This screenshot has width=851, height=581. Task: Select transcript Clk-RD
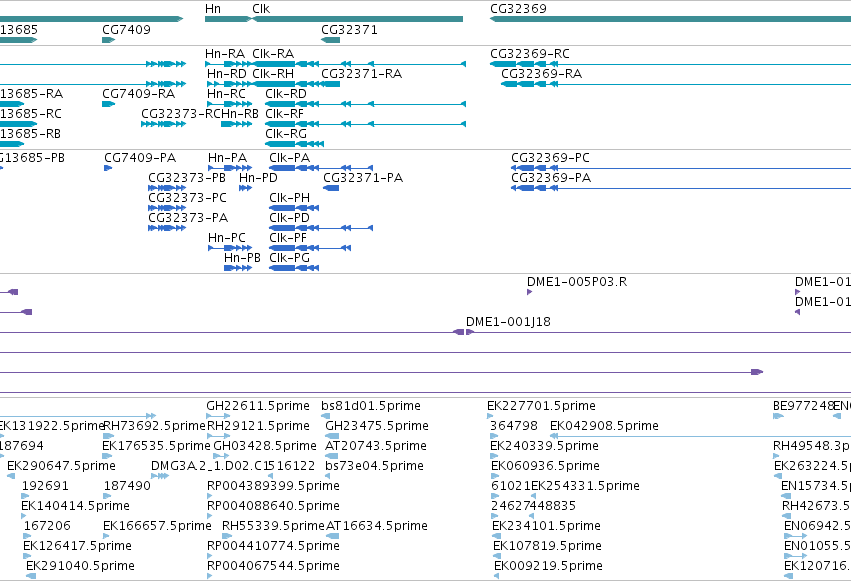[x=286, y=94]
